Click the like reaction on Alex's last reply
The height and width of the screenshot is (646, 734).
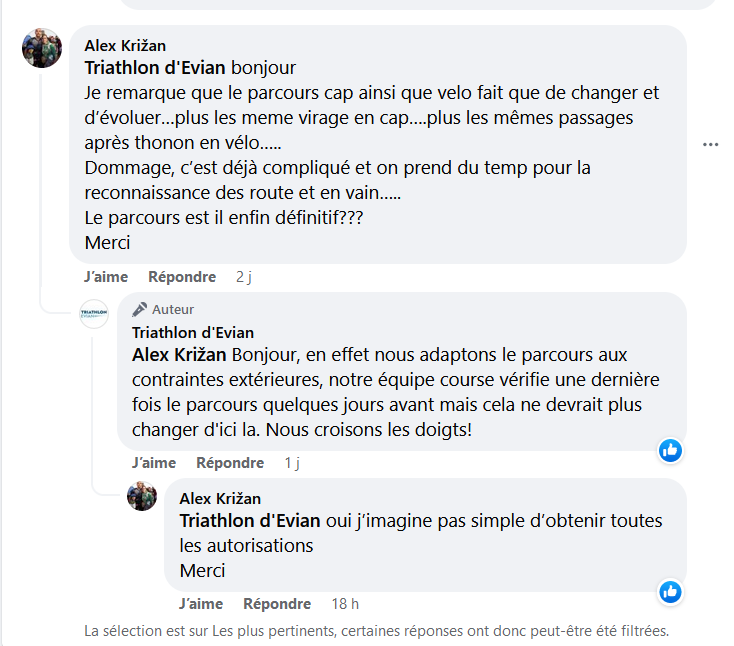(x=670, y=592)
